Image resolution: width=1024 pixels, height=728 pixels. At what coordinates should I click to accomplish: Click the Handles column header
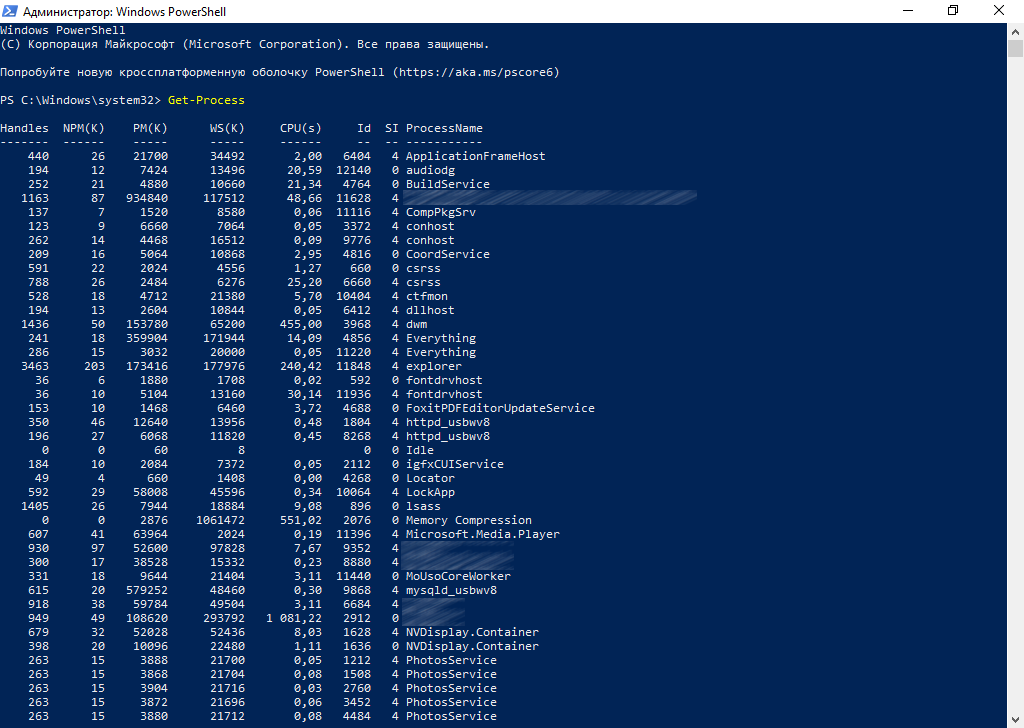24,128
